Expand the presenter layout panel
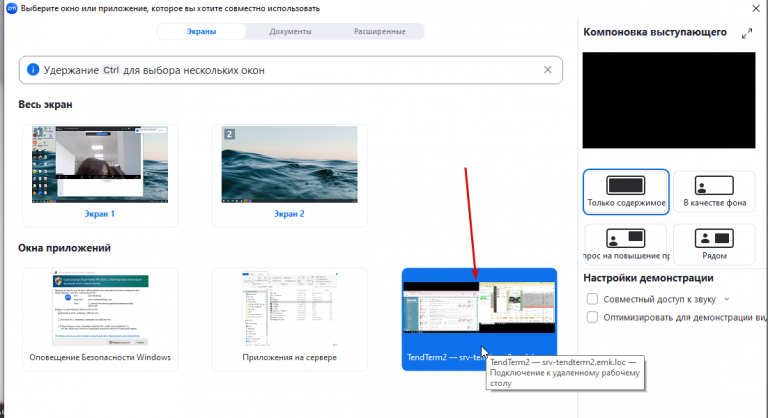 (x=746, y=33)
